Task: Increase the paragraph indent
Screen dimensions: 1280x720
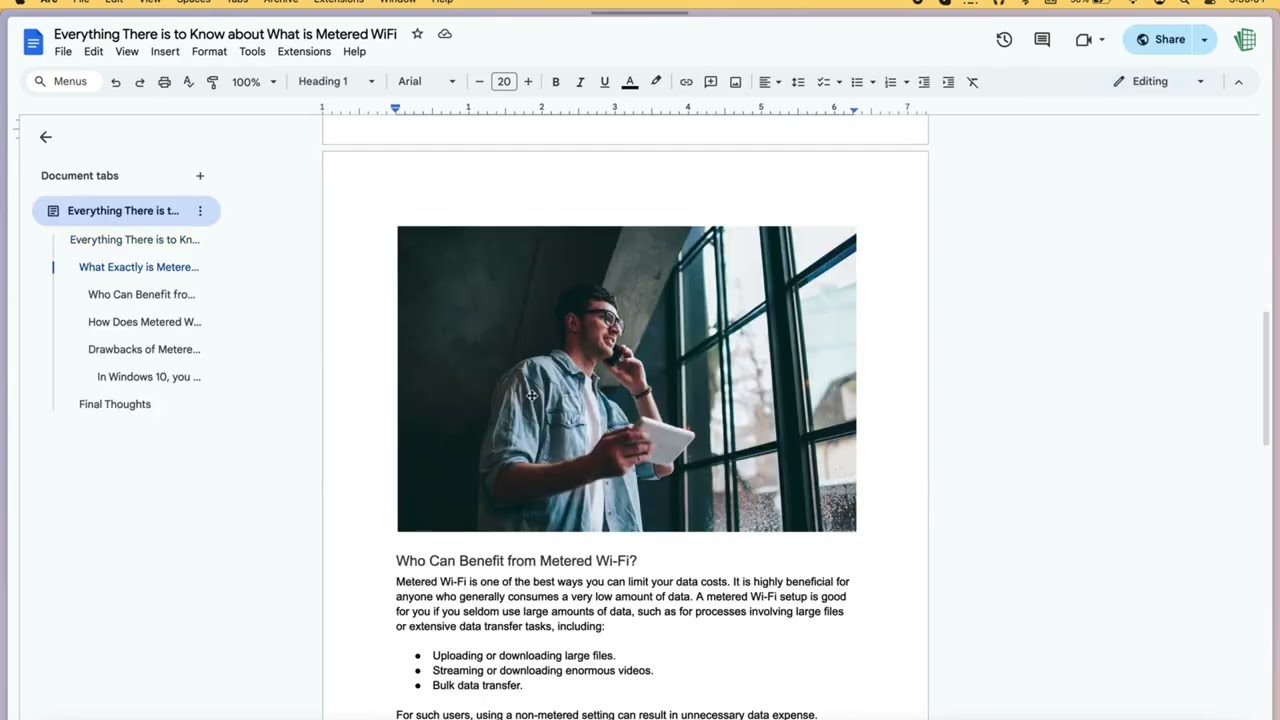Action: click(948, 82)
